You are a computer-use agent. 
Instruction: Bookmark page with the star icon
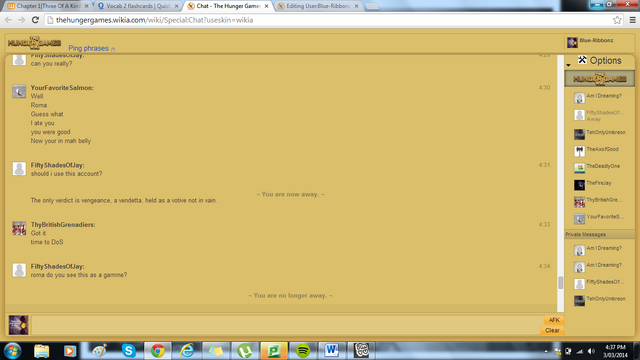(x=617, y=20)
